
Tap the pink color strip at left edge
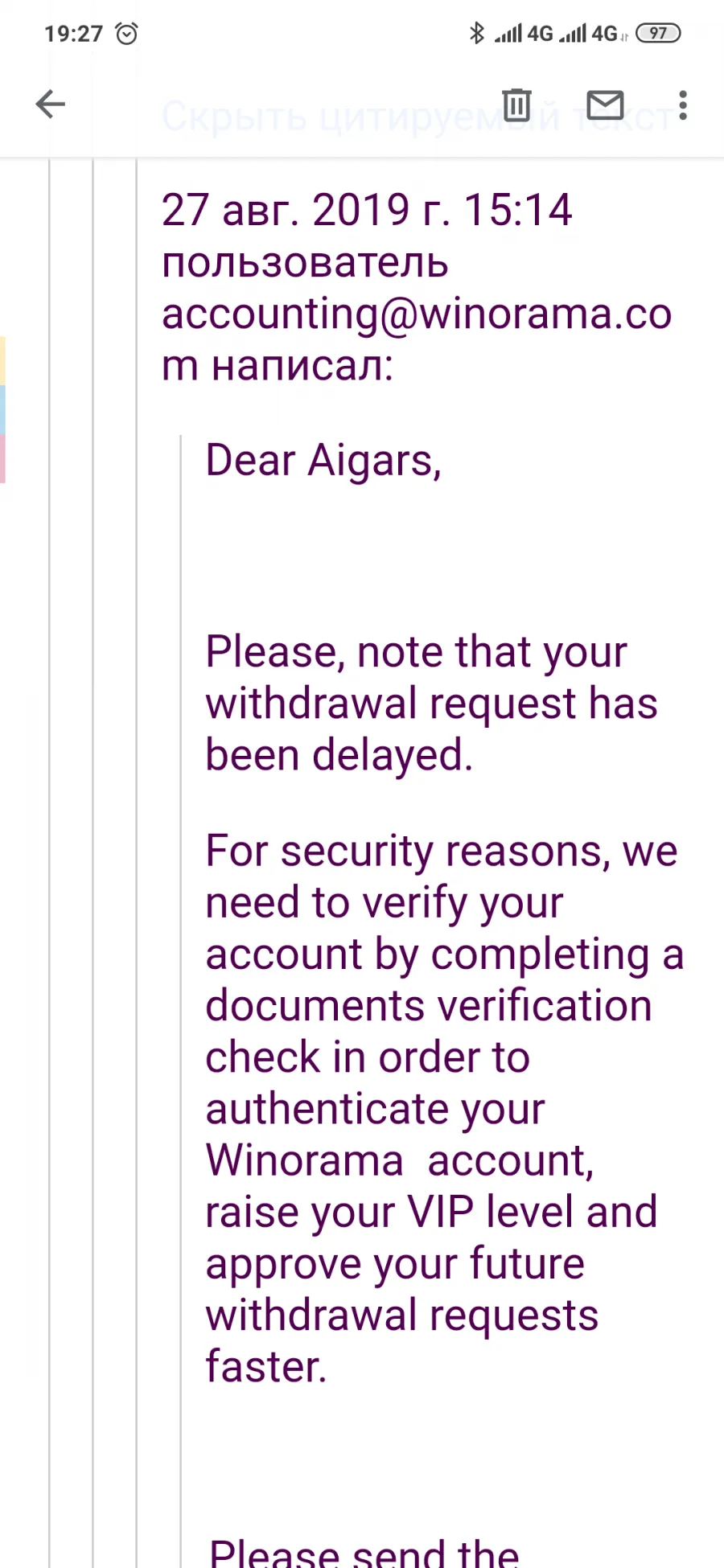point(3,459)
